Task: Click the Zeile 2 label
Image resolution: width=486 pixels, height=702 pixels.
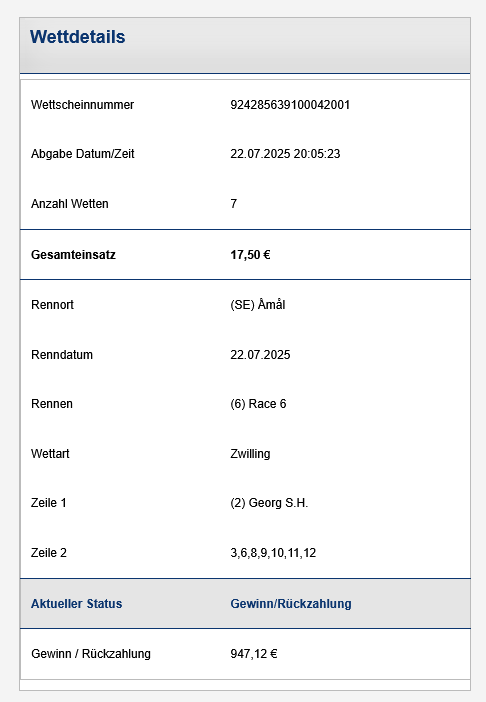Action: click(49, 553)
